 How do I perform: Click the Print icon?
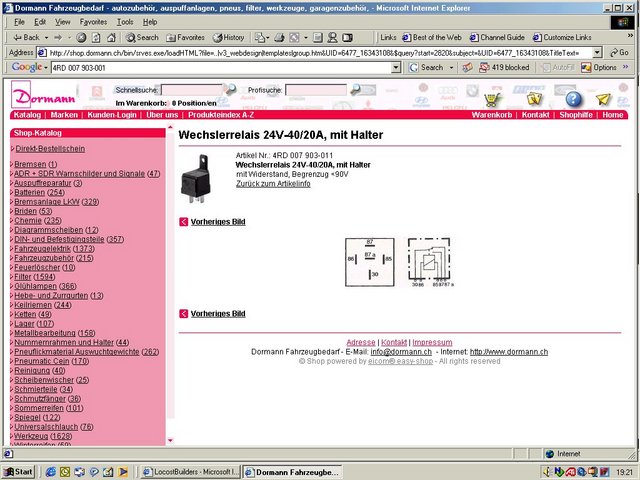(279, 38)
